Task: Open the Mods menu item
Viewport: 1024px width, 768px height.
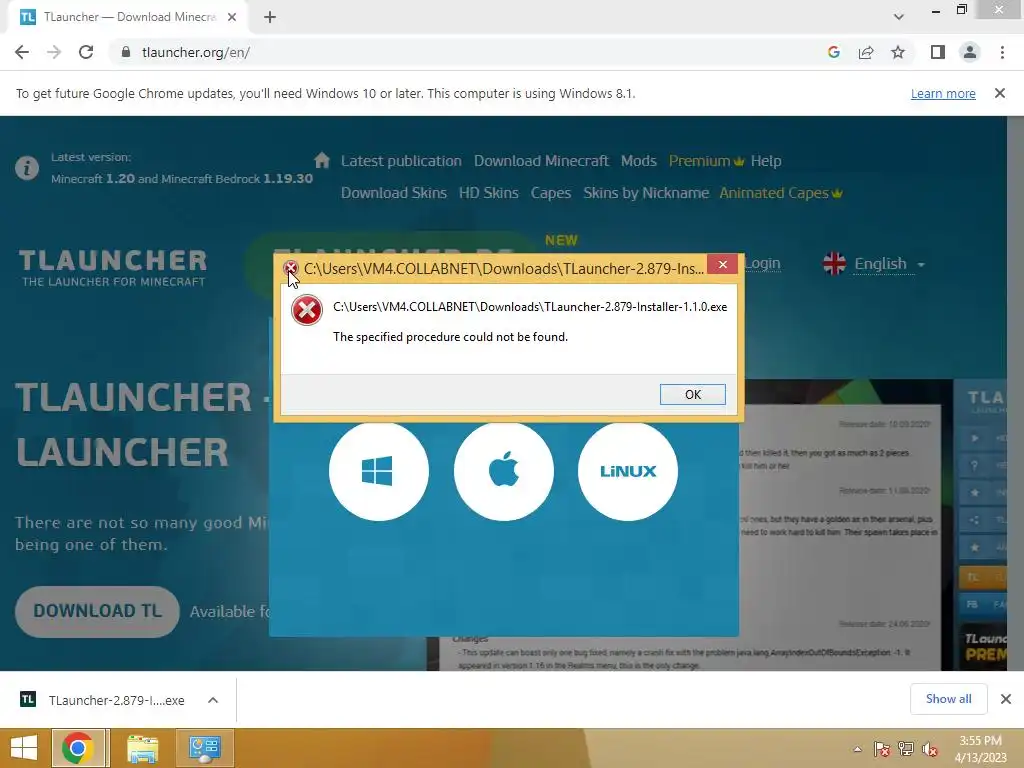Action: pos(639,161)
